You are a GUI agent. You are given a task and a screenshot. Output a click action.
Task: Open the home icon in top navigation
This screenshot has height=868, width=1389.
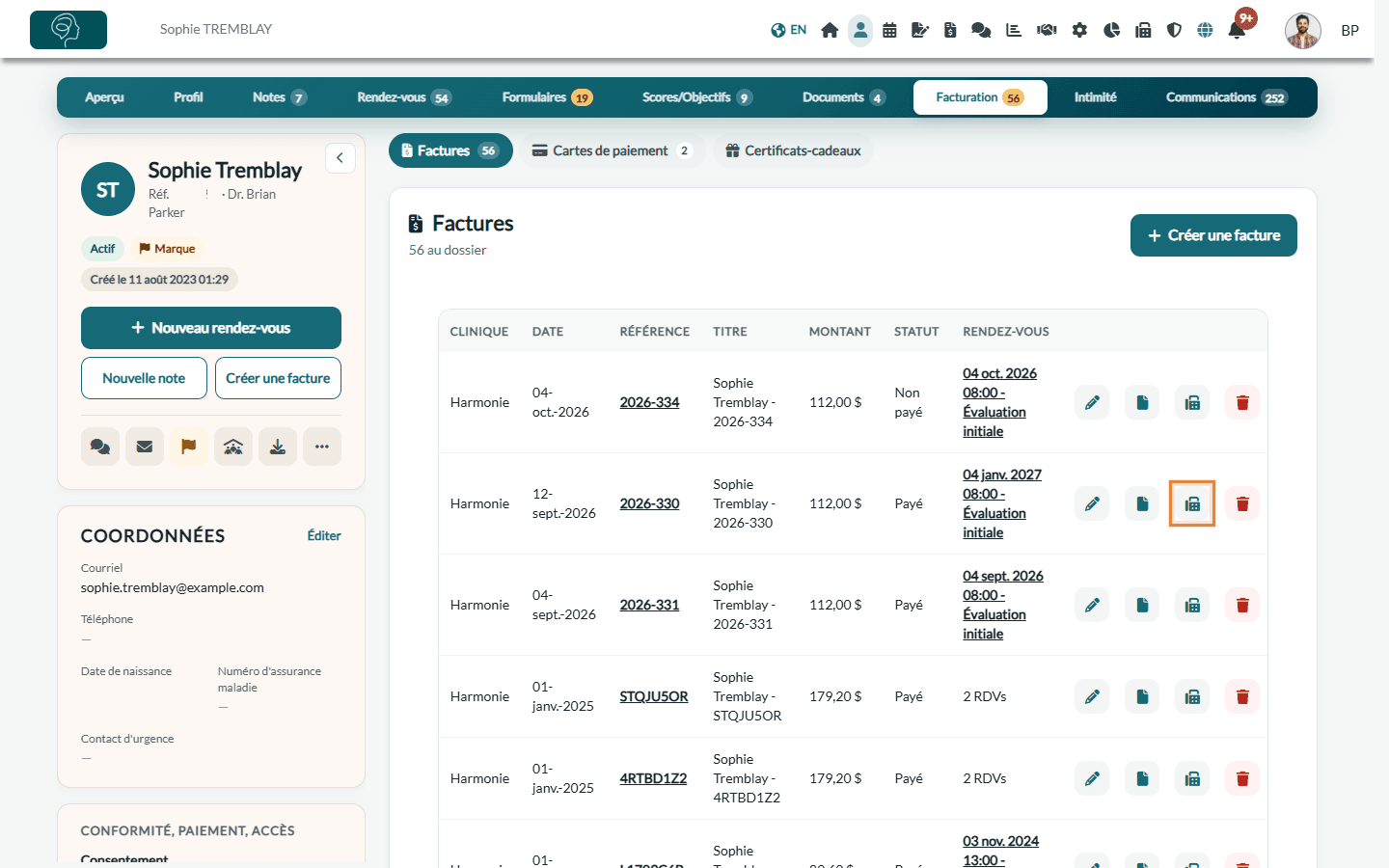830,30
